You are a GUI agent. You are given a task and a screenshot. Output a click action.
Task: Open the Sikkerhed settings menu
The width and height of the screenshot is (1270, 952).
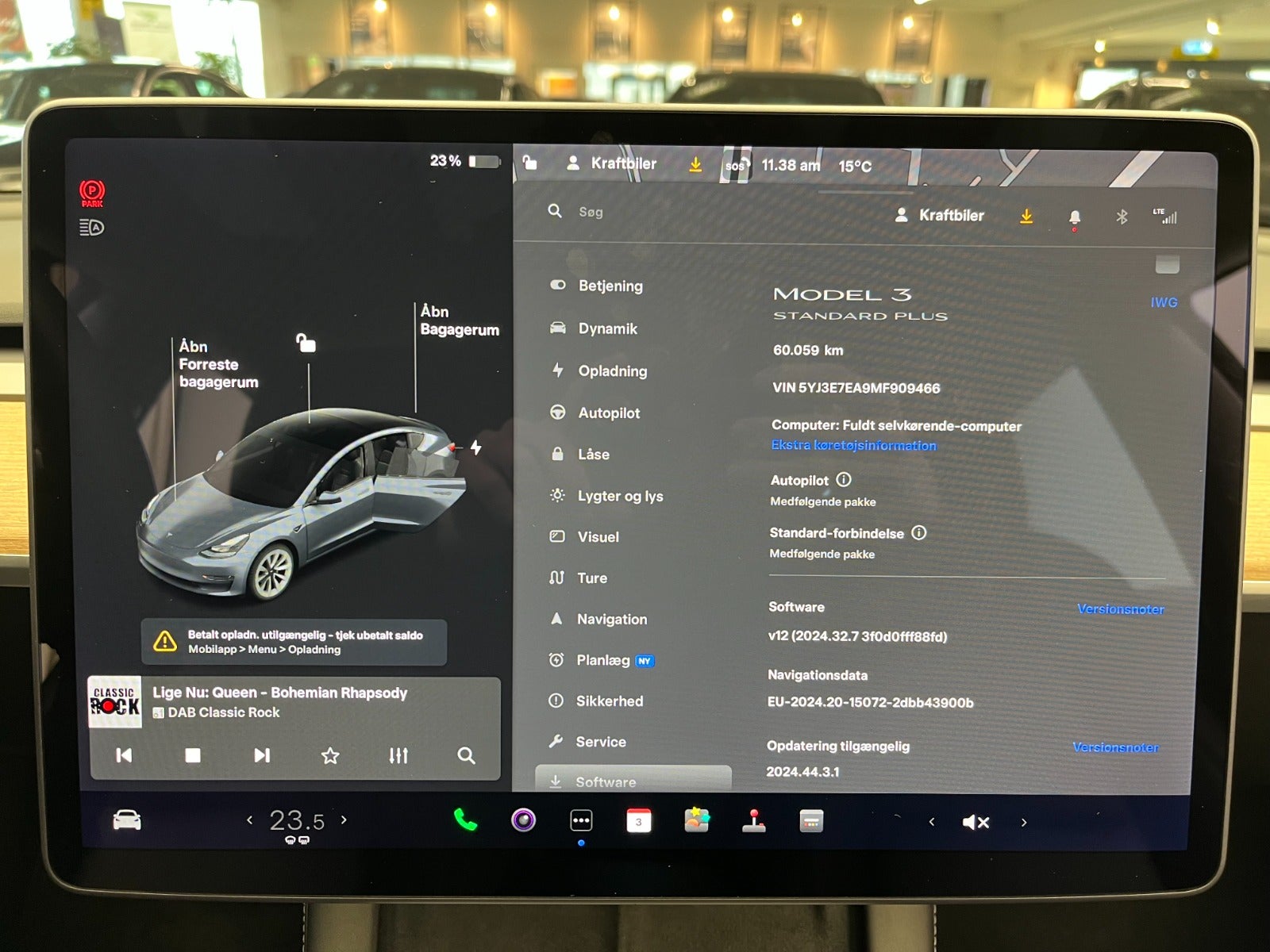coord(595,701)
